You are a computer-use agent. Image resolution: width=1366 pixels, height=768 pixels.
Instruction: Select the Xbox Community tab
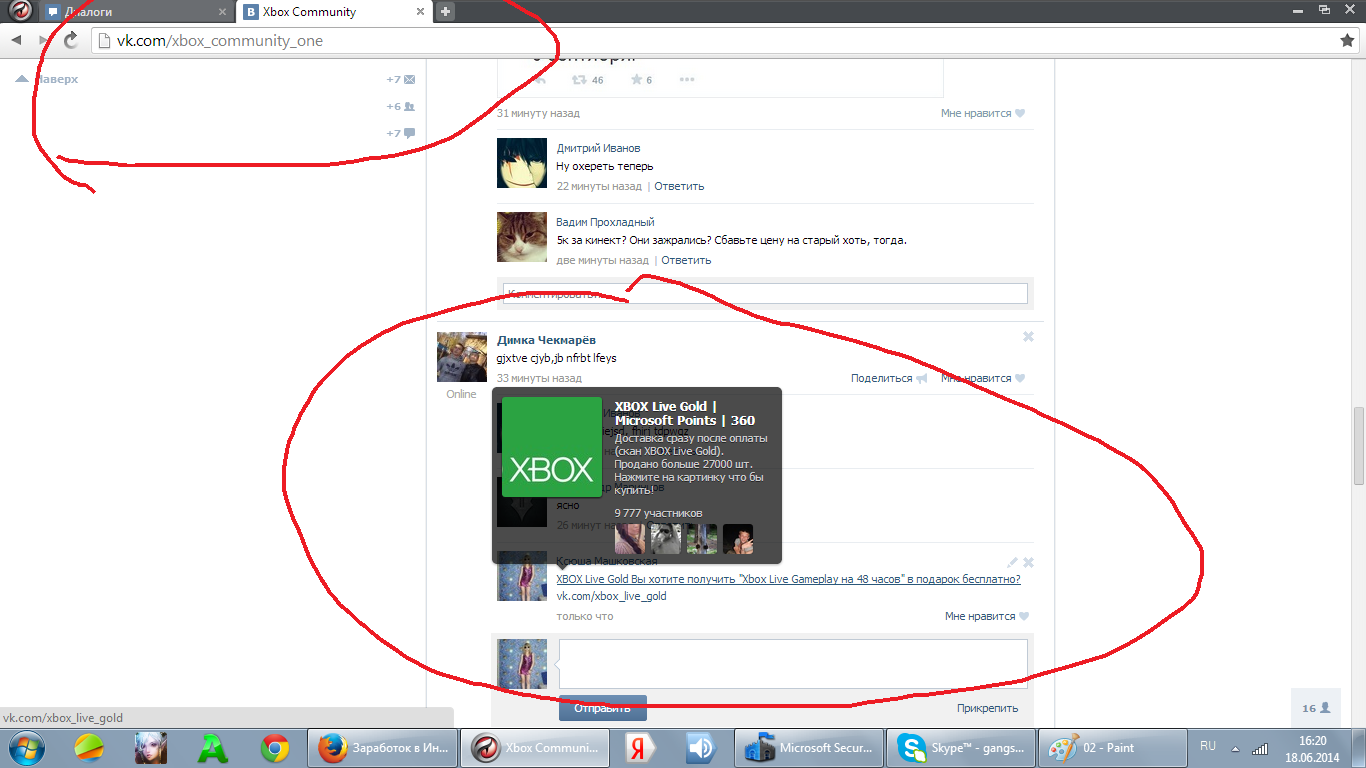336,12
